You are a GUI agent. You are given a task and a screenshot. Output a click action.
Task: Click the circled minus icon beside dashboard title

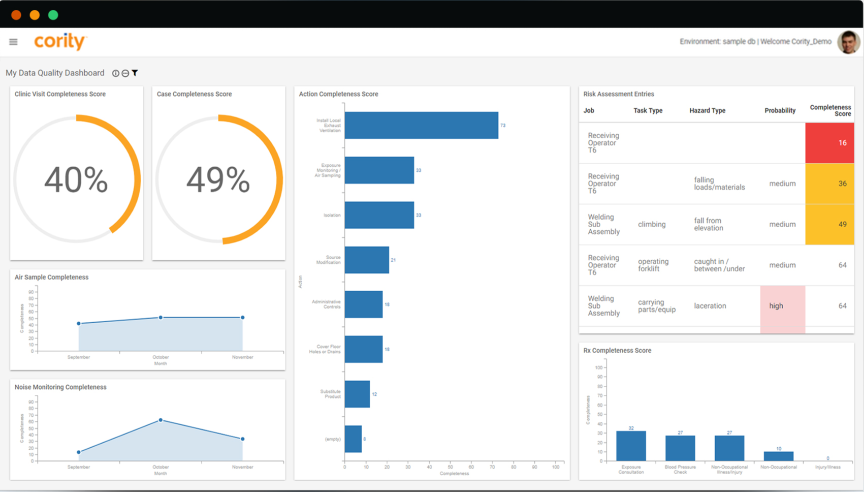[x=125, y=73]
